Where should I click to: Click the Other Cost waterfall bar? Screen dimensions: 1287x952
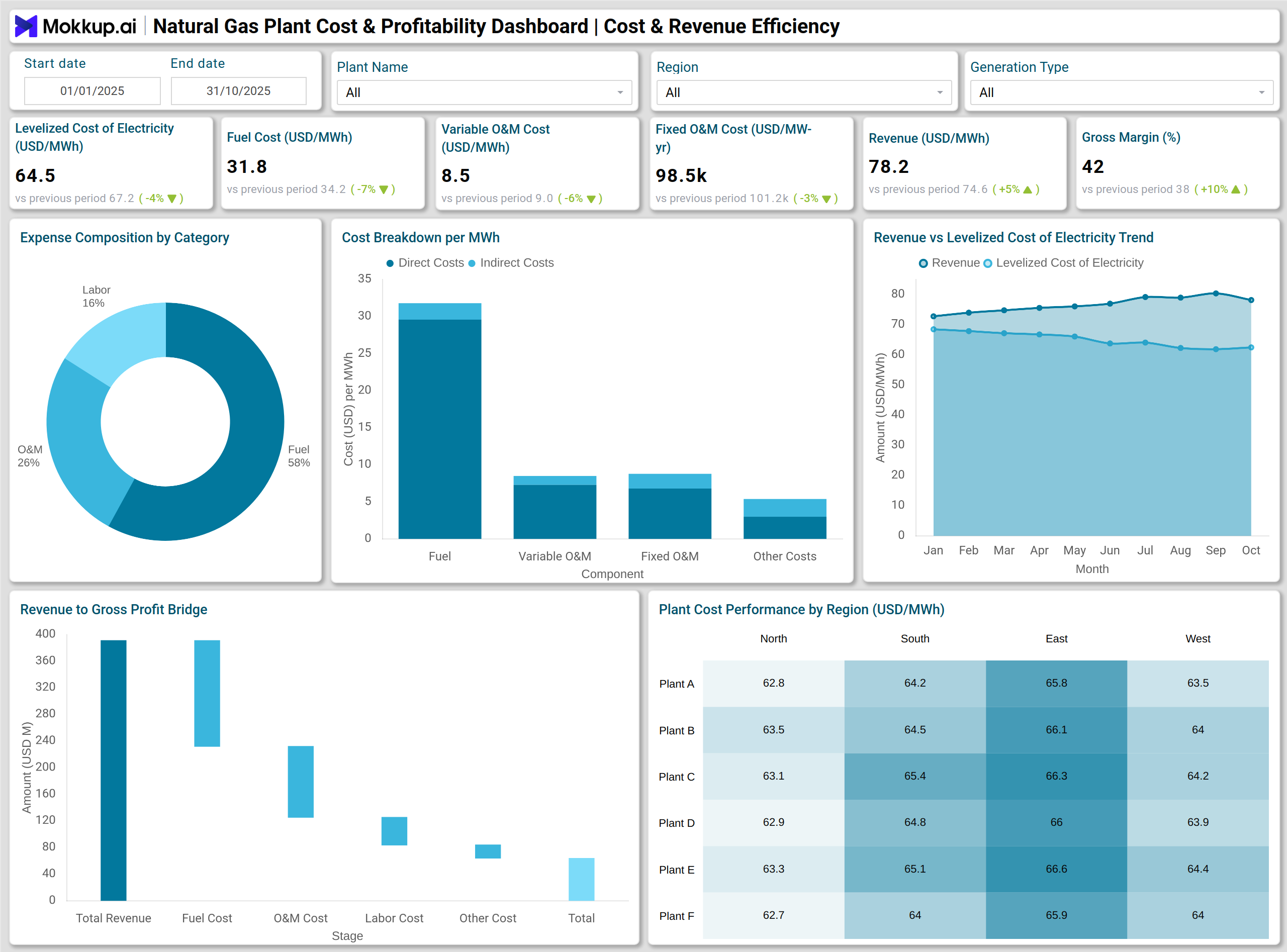pos(488,852)
